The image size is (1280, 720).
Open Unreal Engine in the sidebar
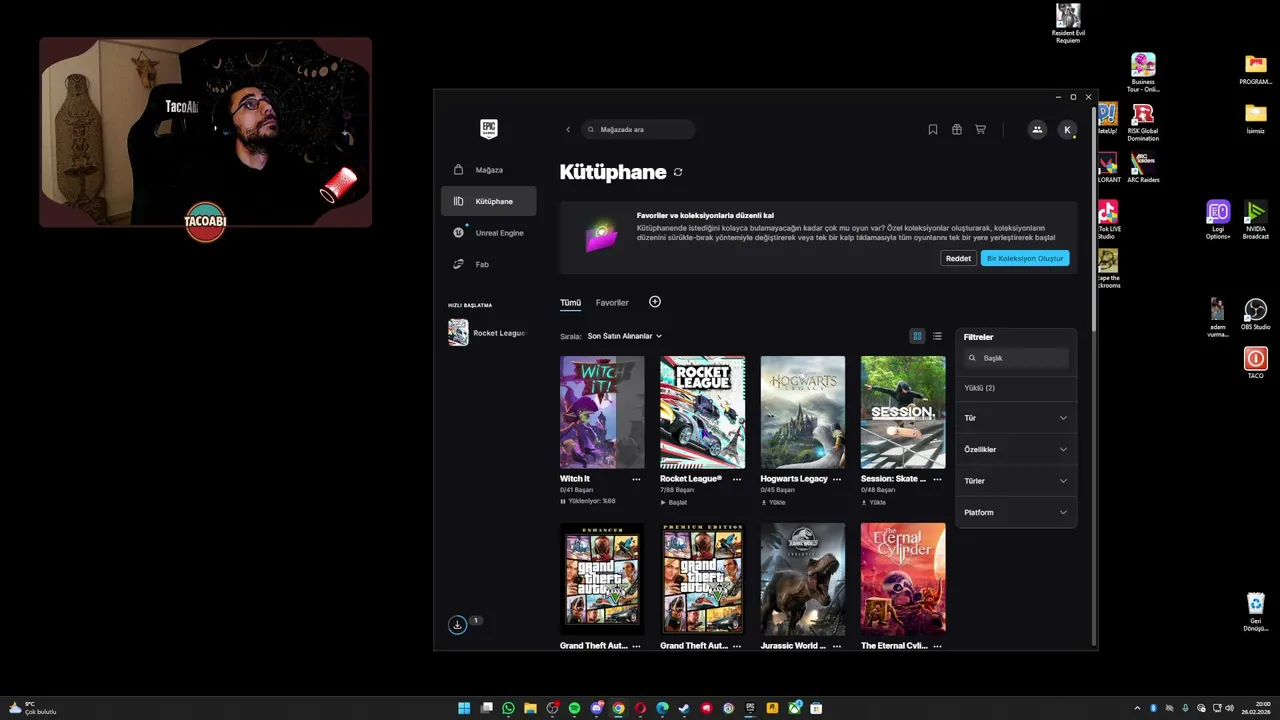[x=488, y=233]
